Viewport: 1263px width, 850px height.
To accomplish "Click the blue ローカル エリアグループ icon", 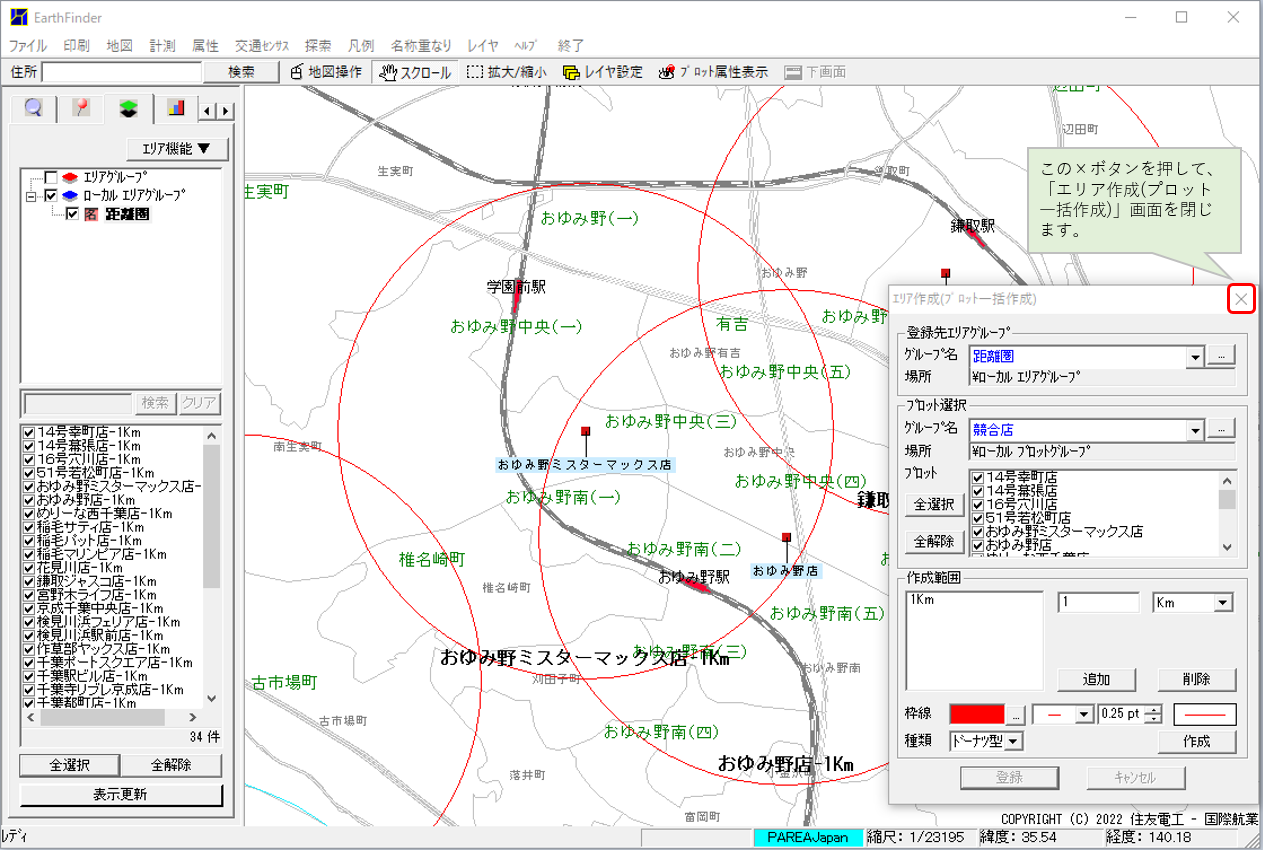I will click(70, 196).
